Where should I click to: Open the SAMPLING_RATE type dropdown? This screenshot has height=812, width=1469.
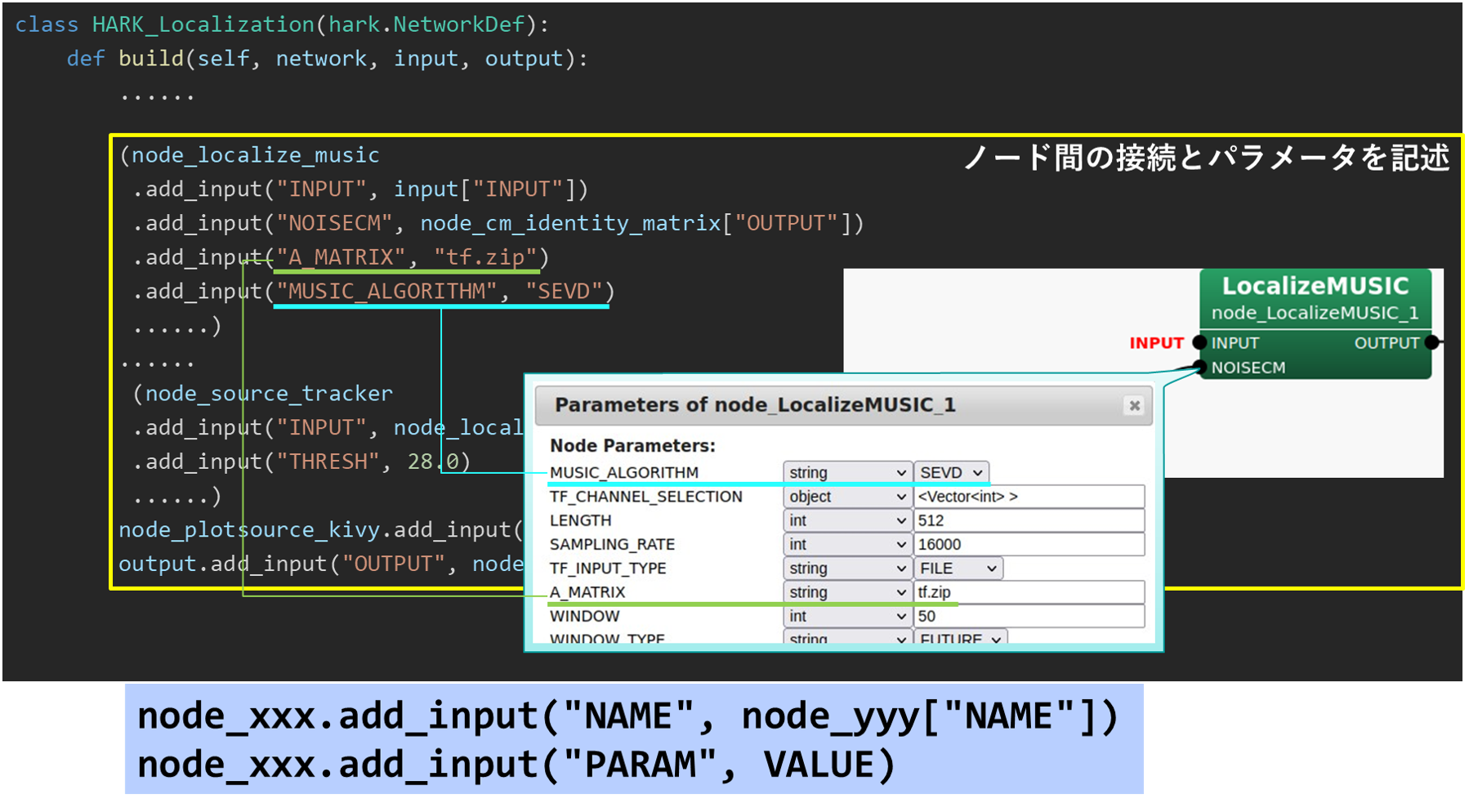pos(847,544)
